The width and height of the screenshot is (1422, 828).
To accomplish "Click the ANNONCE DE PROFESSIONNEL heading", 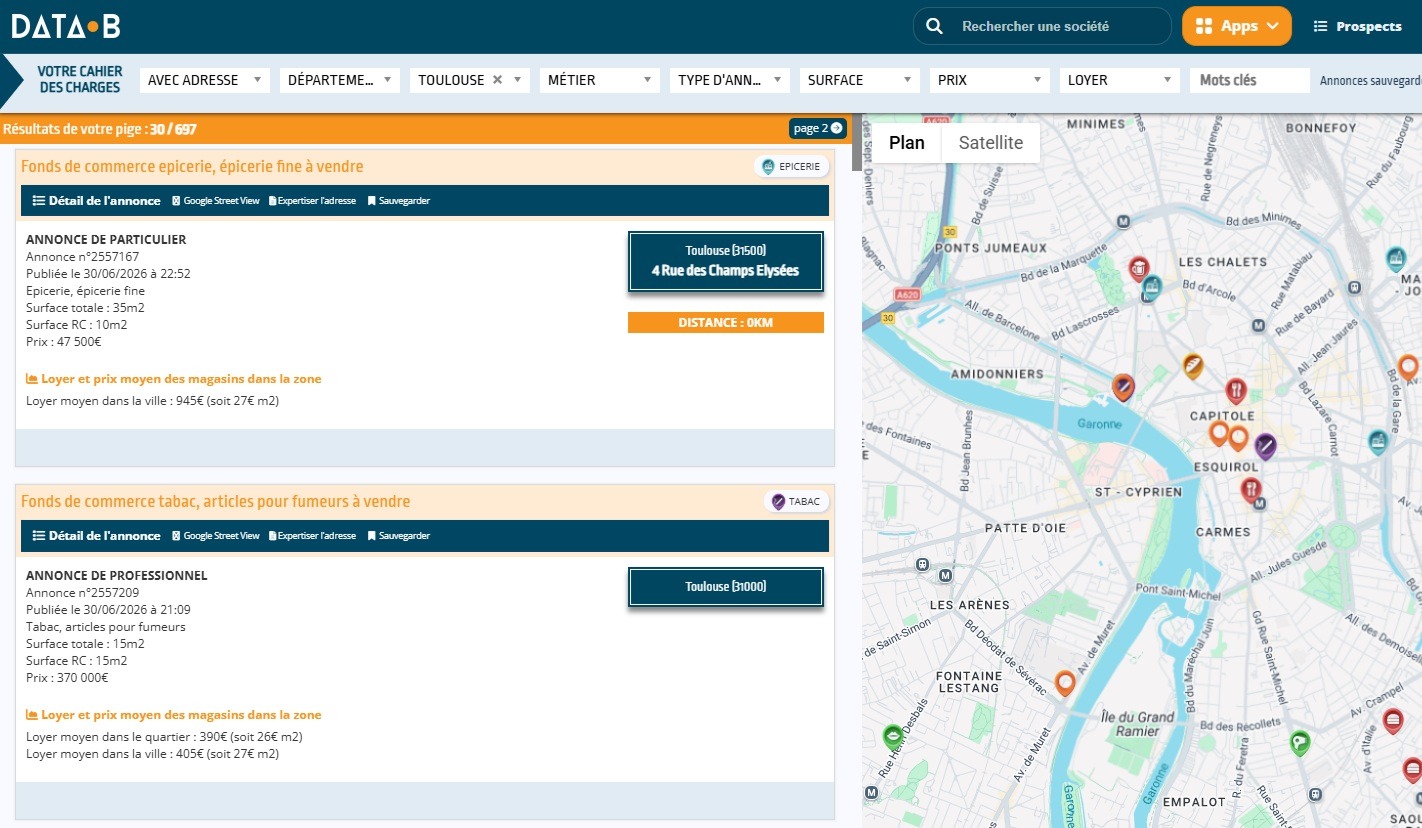I will point(117,576).
